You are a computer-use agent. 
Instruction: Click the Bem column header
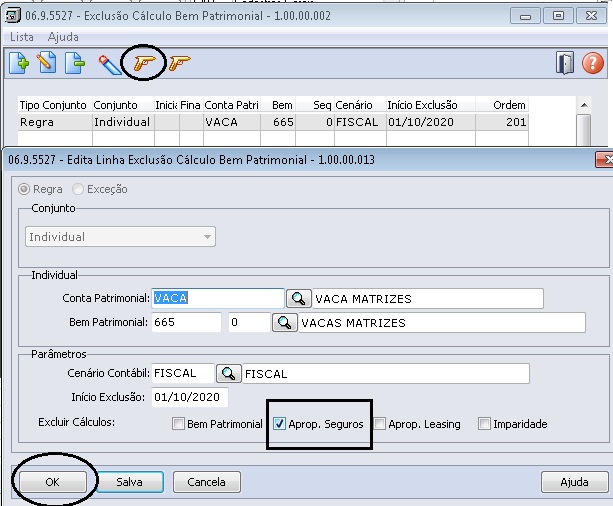(278, 105)
